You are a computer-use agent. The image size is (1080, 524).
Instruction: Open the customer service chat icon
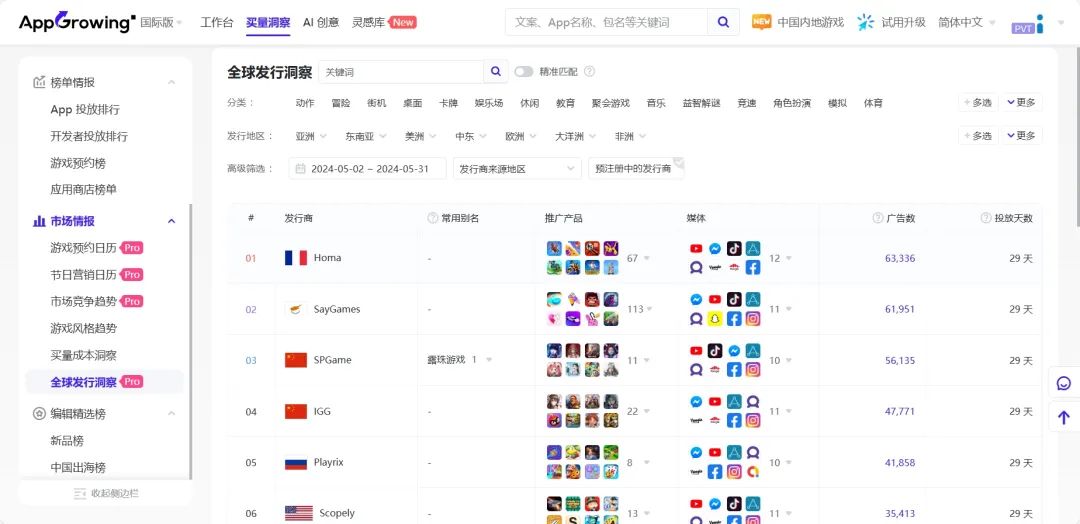pyautogui.click(x=1063, y=383)
